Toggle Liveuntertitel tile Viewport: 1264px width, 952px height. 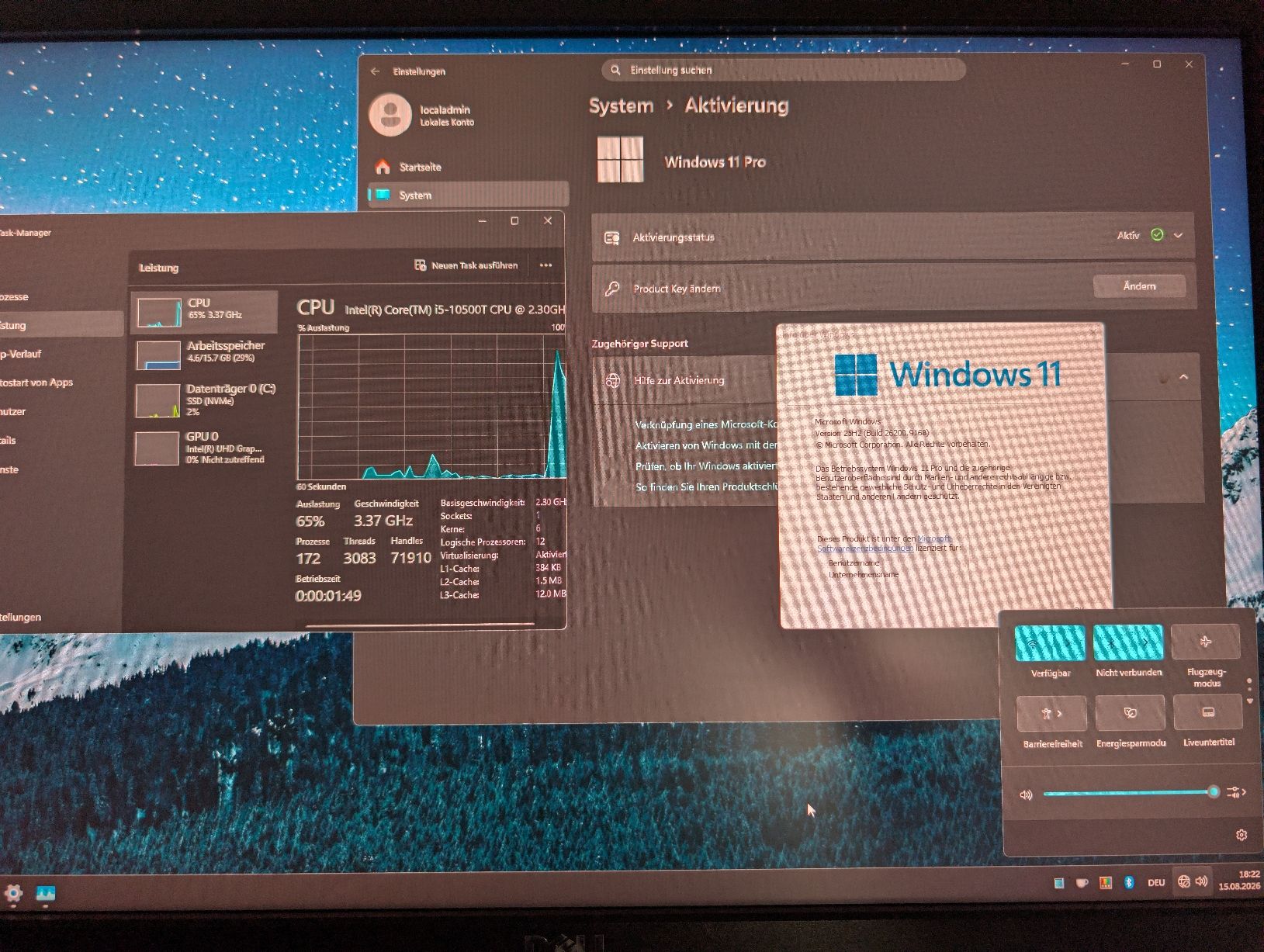[x=1208, y=712]
